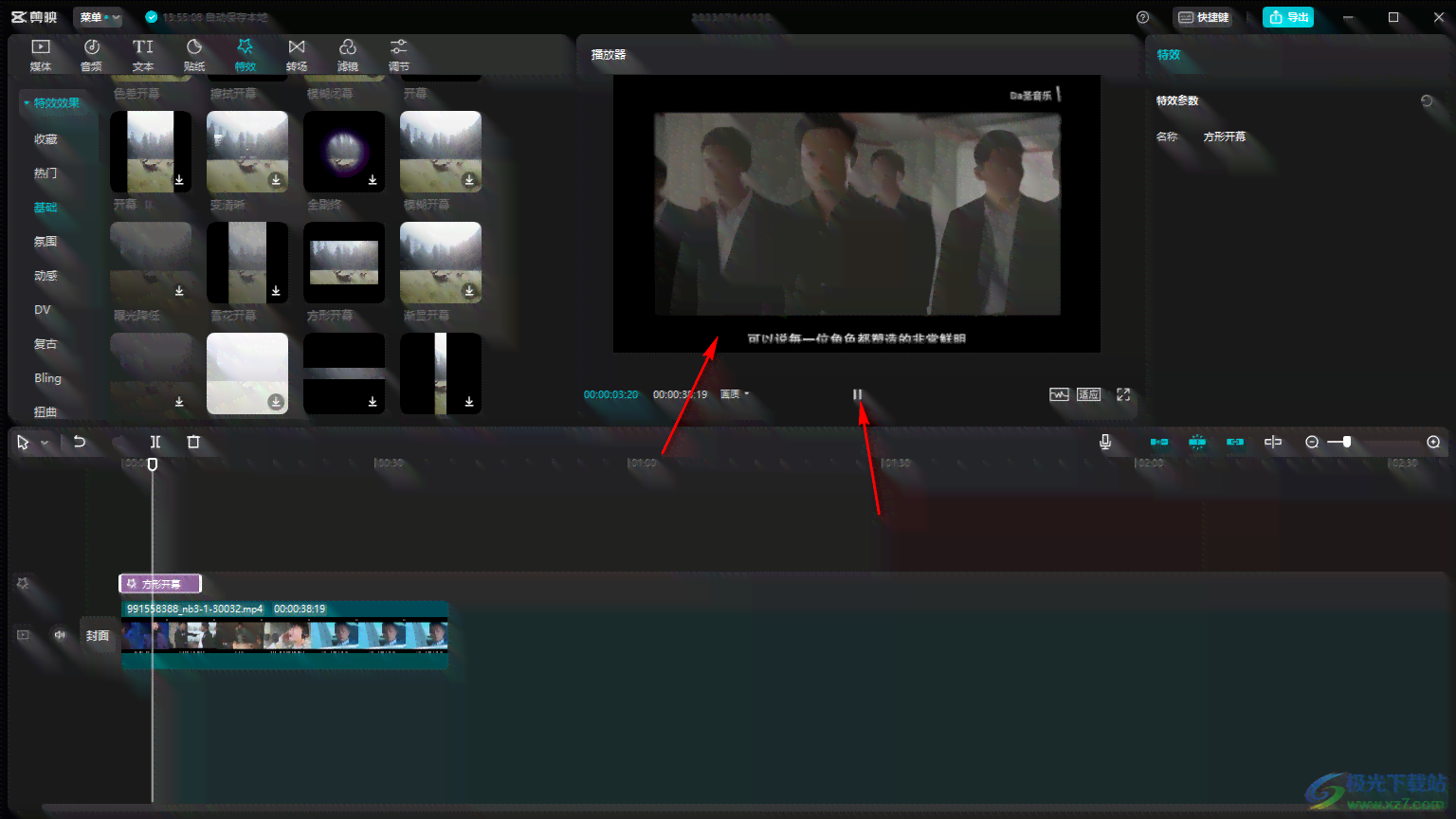Preview the 变清晰 effect thumbnail
The height and width of the screenshot is (819, 1456).
point(247,152)
